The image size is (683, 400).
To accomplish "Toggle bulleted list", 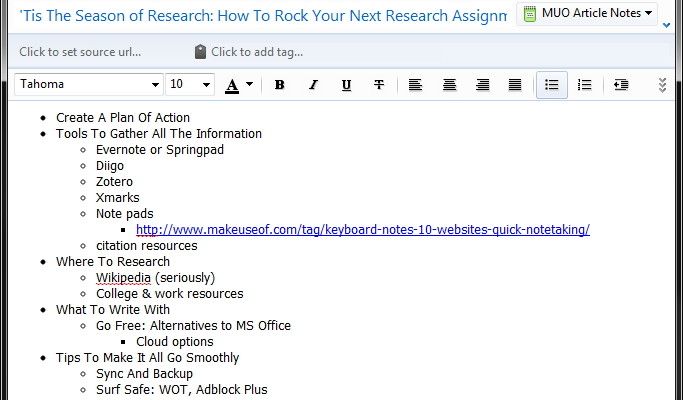I will pos(552,85).
